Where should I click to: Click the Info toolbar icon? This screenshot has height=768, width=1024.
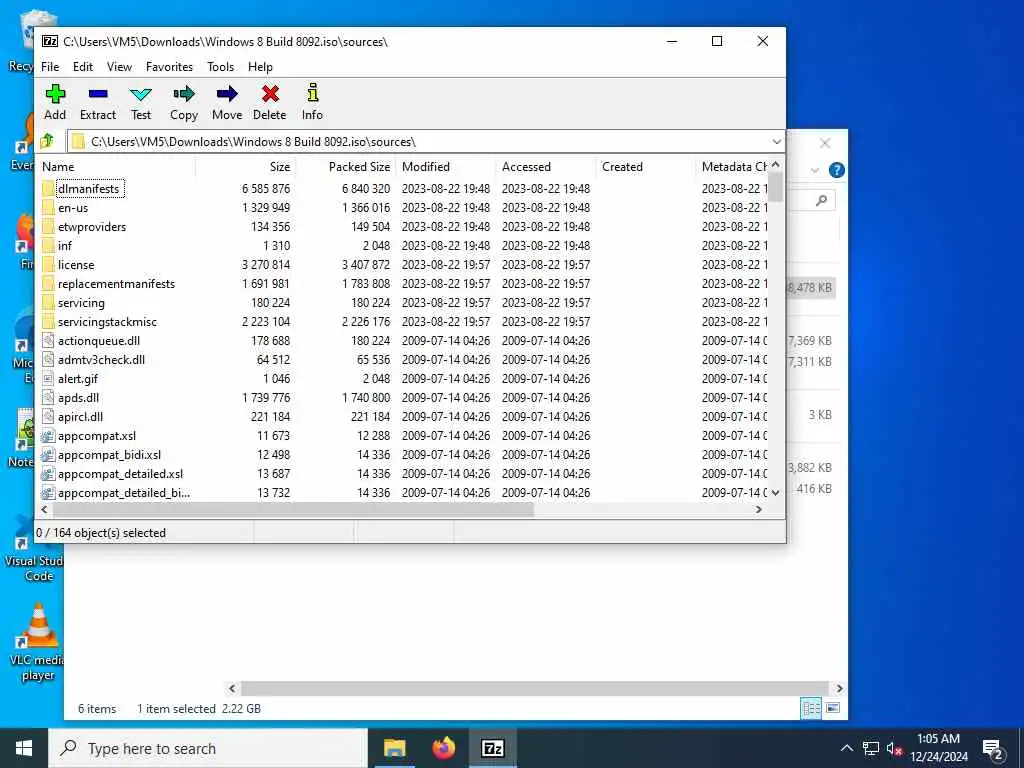[313, 93]
